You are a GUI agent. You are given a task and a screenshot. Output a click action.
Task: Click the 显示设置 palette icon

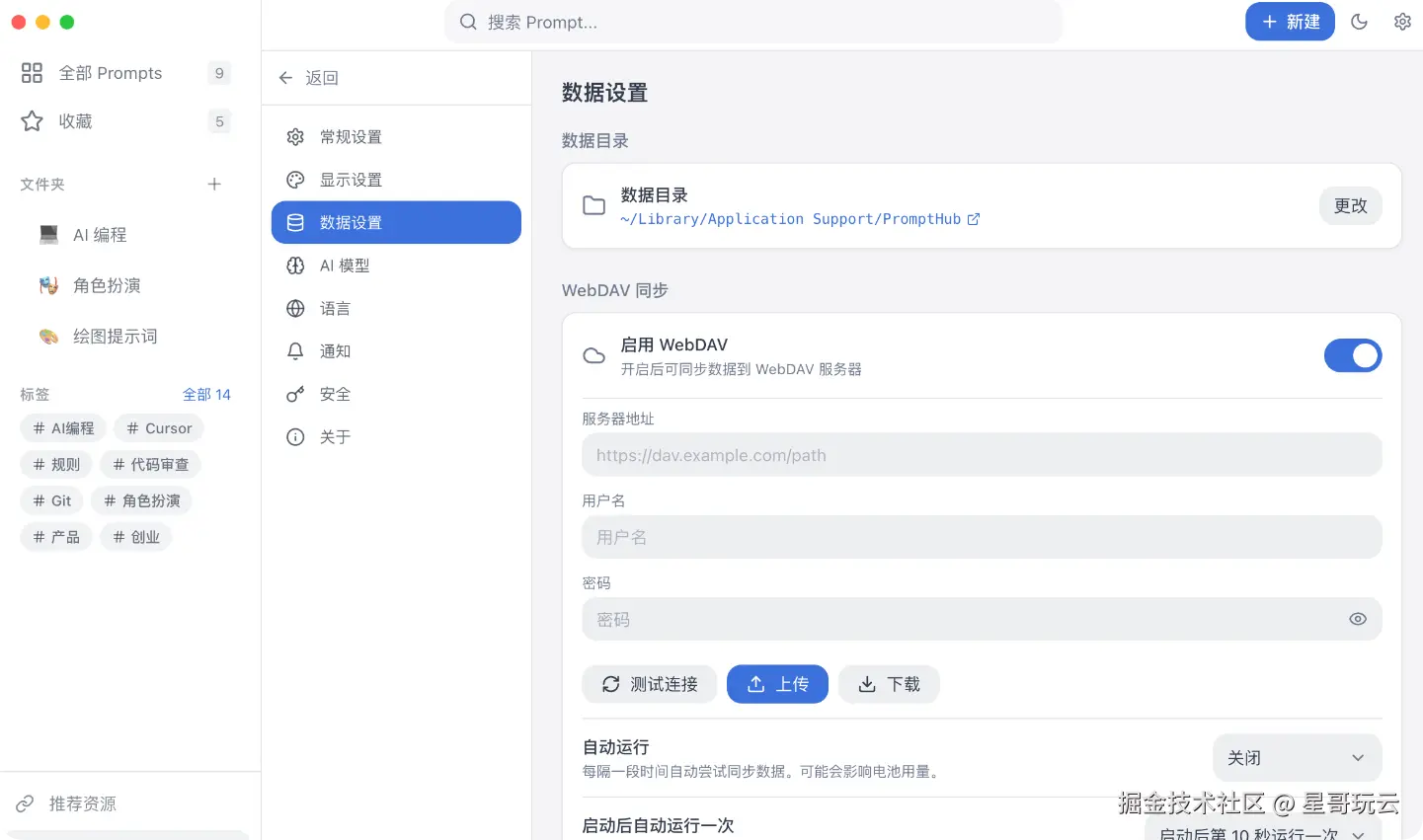[x=295, y=180]
